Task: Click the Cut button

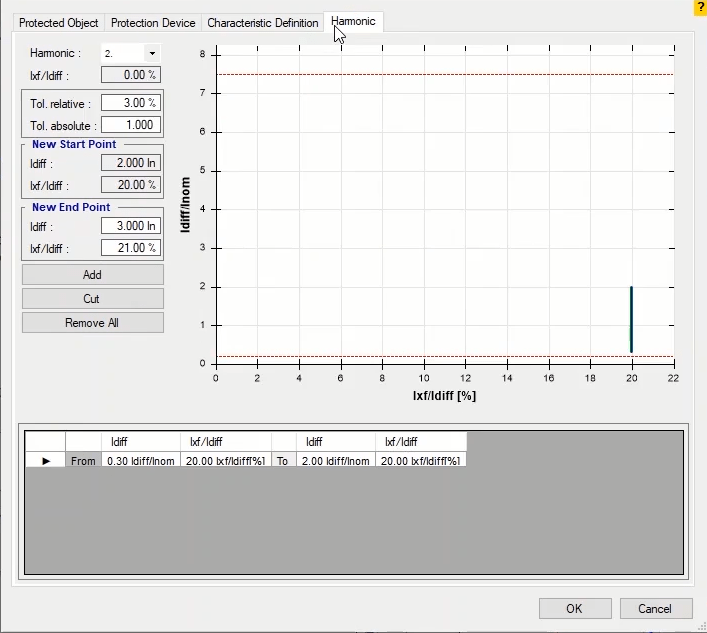Action: pos(92,299)
